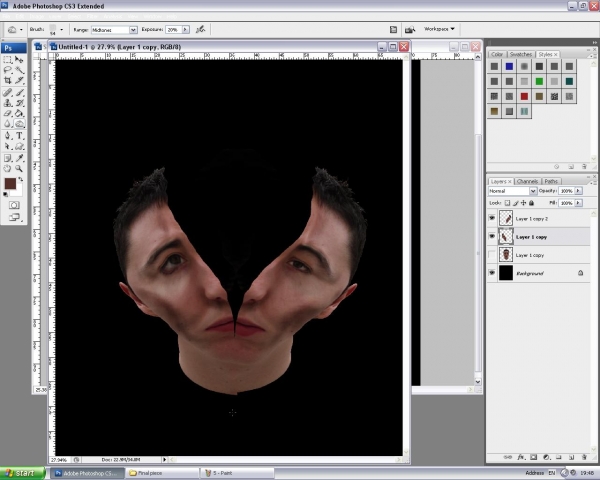600x480 pixels.
Task: Click the Layers tab
Action: tap(499, 181)
